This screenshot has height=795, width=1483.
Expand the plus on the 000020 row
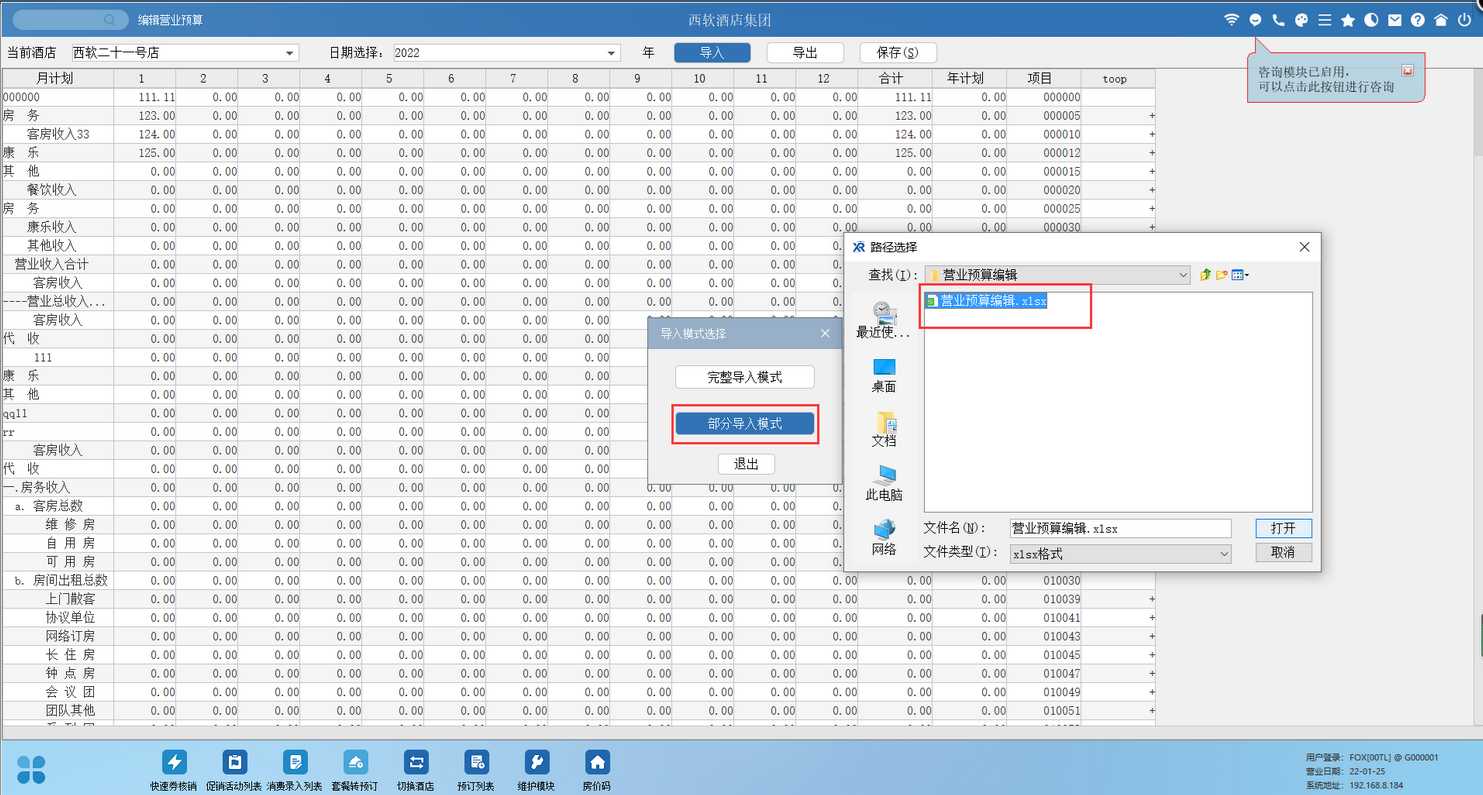pos(1151,190)
